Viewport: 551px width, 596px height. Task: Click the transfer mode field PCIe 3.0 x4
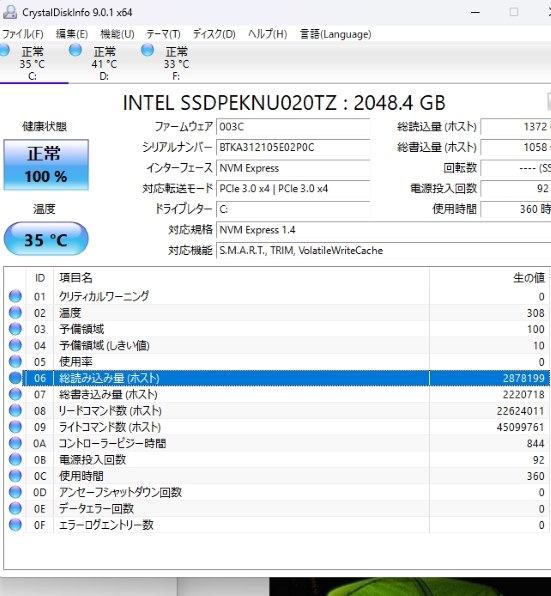293,189
